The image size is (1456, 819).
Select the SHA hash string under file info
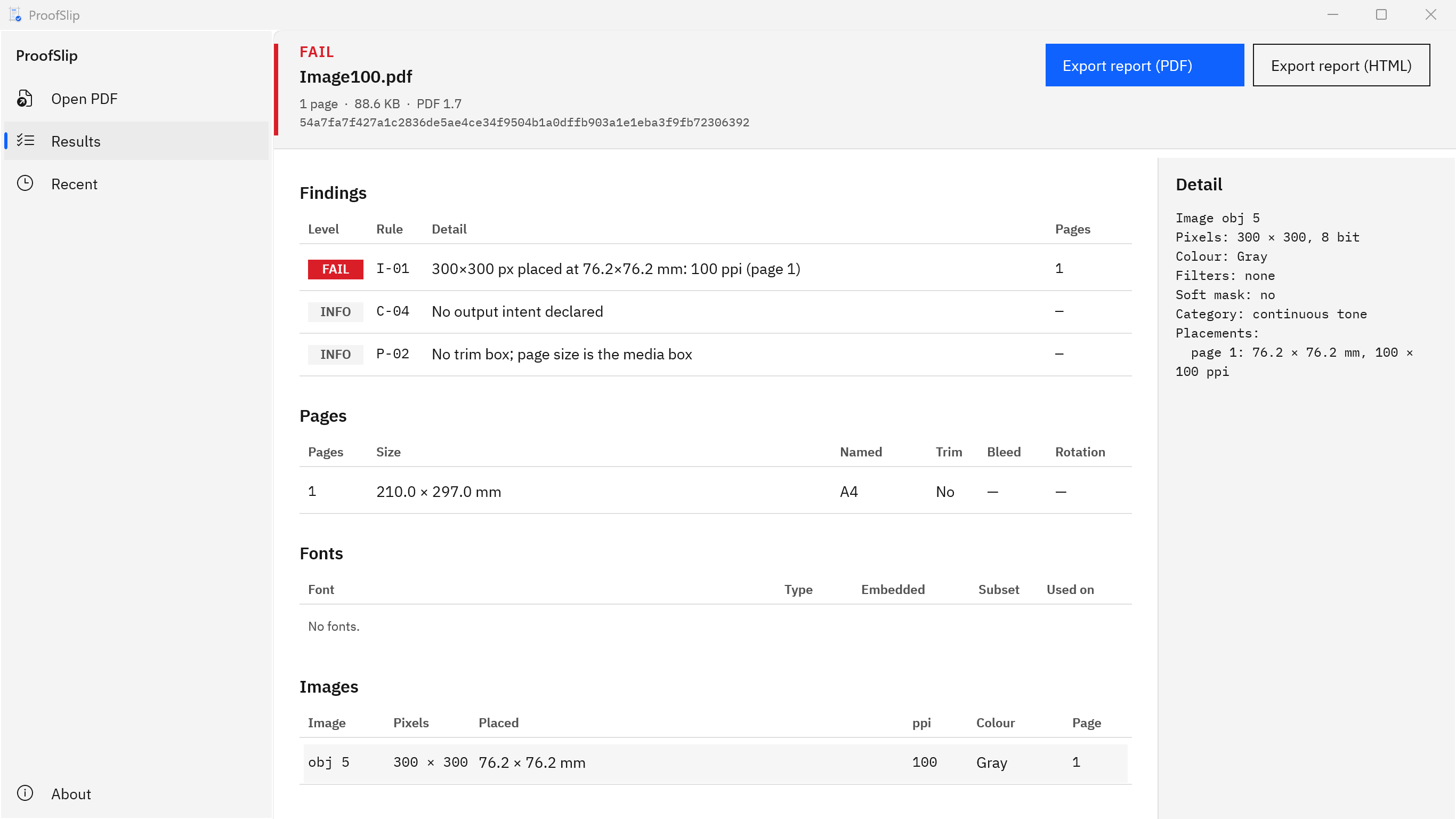tap(524, 123)
